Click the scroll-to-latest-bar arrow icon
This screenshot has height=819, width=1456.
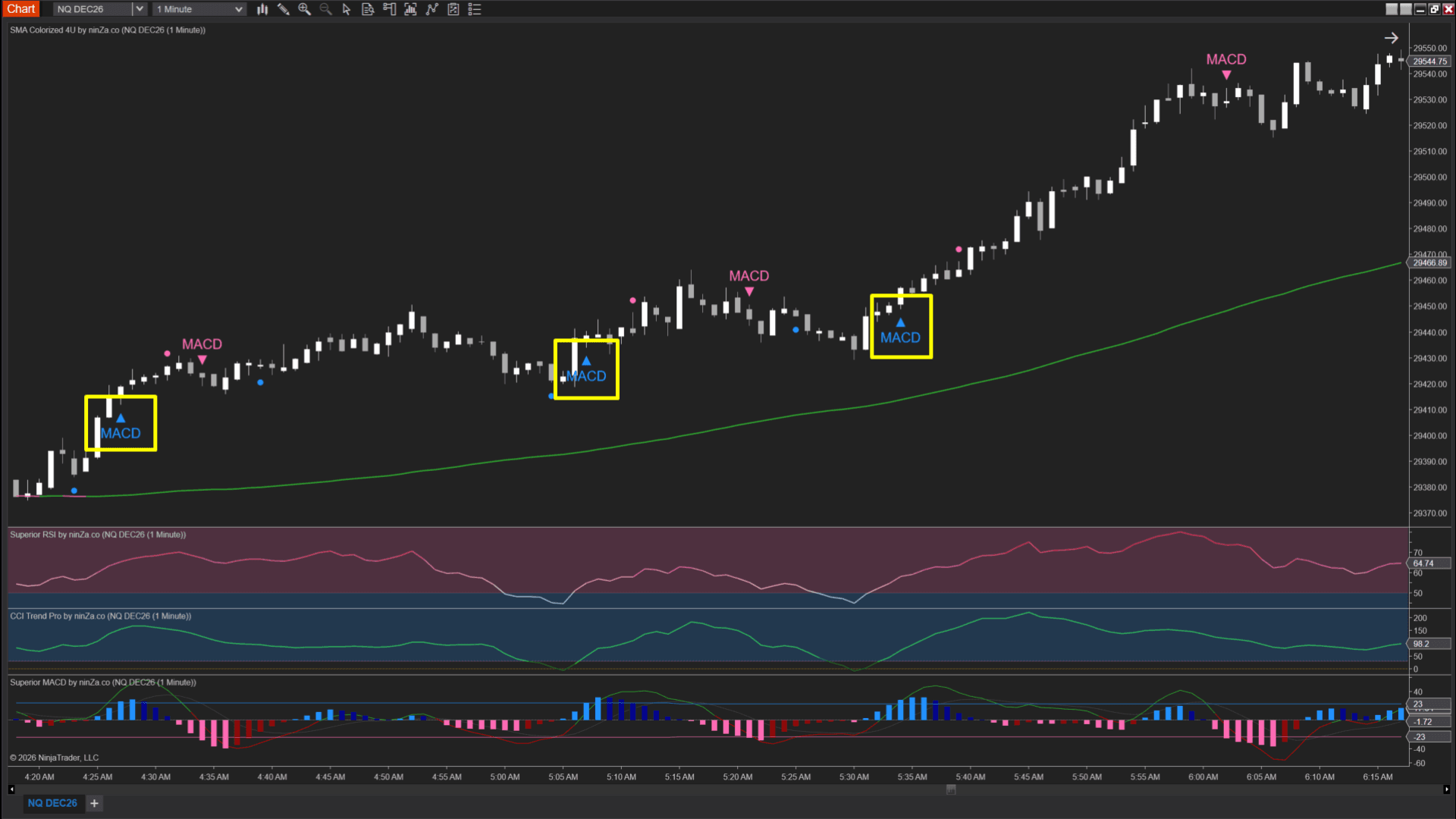point(1391,38)
